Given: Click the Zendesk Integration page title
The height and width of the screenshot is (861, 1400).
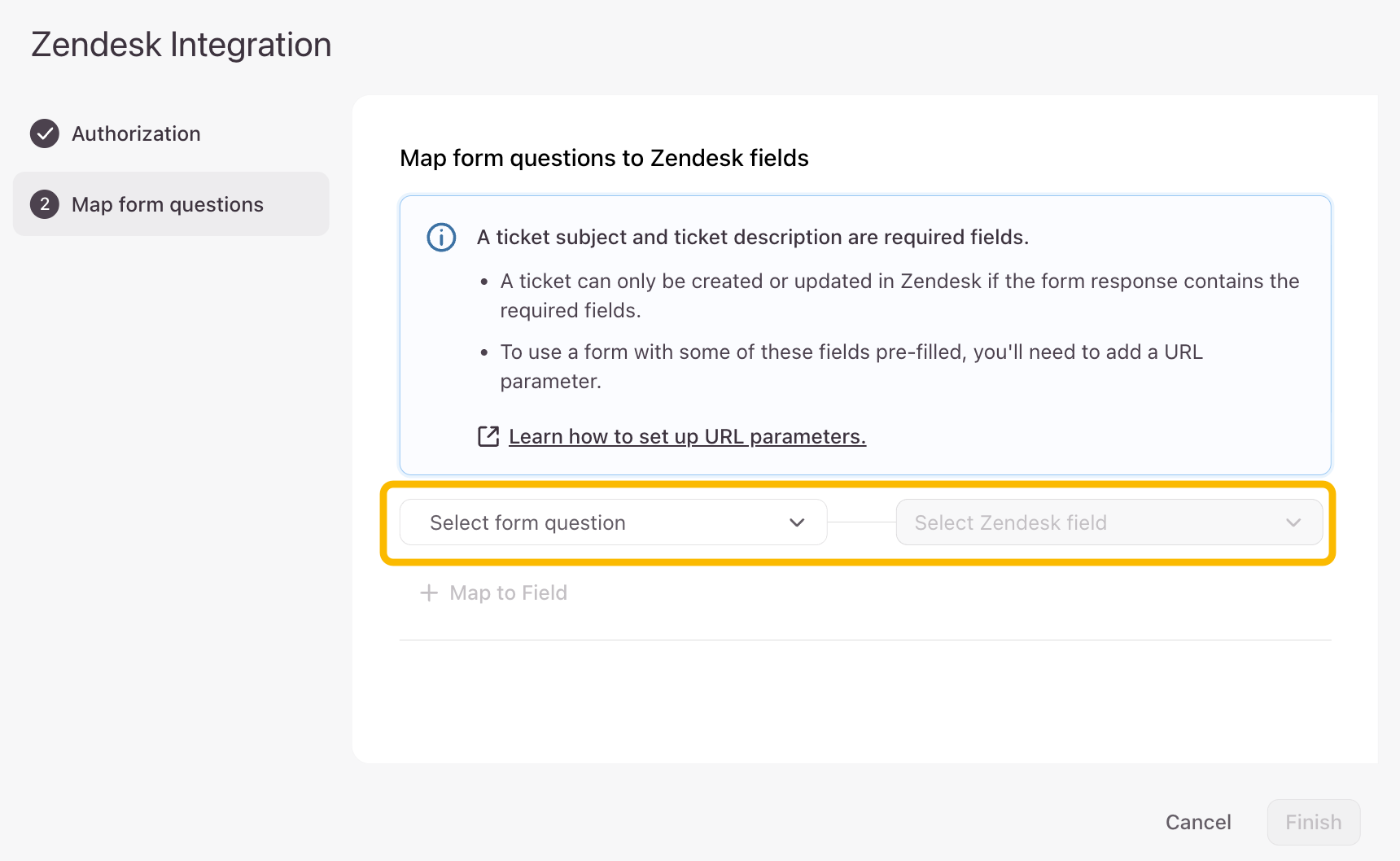Looking at the screenshot, I should click(182, 45).
